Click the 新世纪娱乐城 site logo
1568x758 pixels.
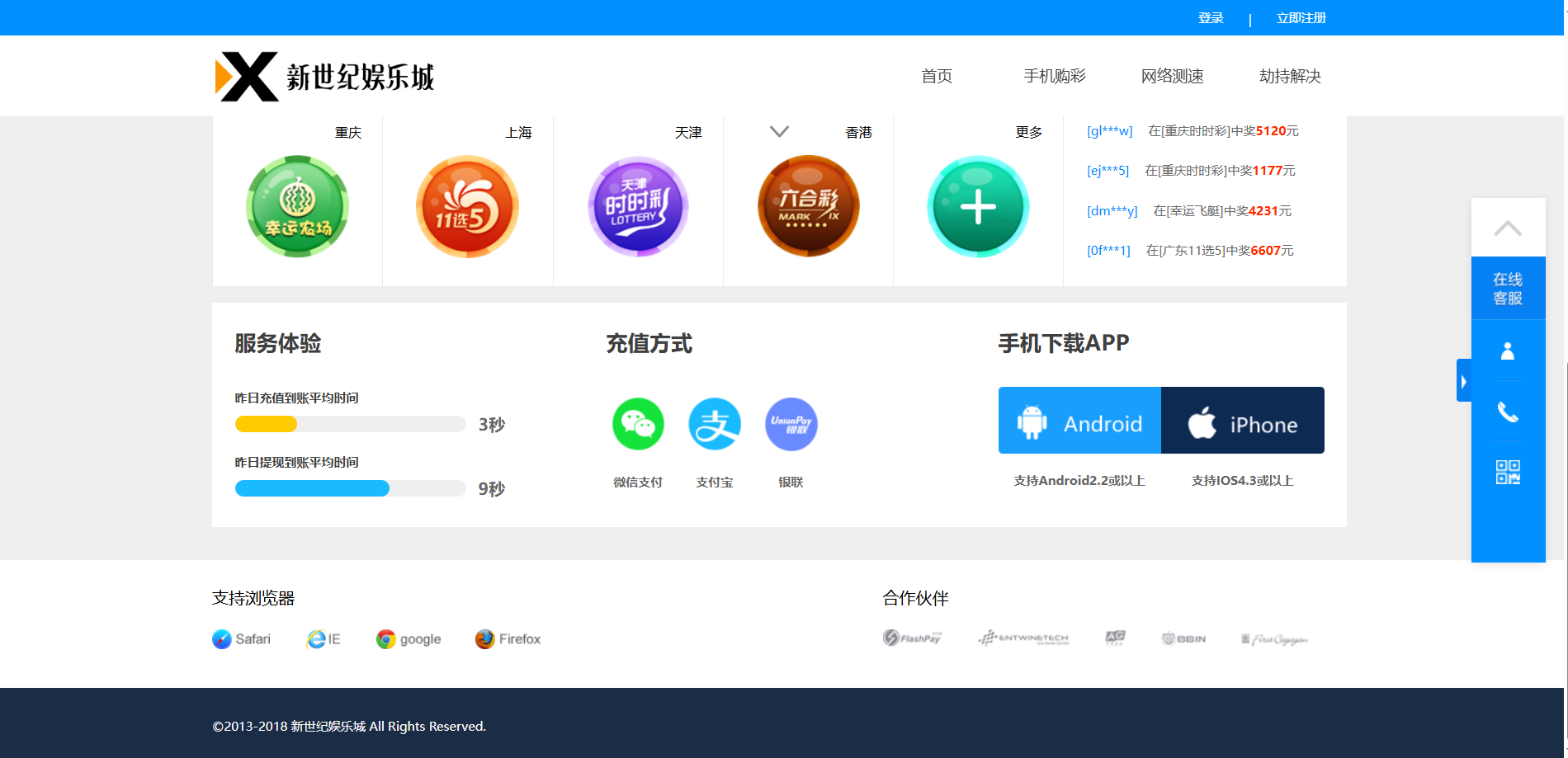(x=324, y=77)
